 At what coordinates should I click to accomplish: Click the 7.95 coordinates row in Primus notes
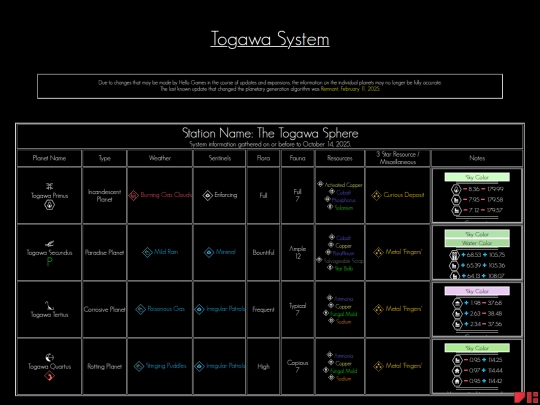477,200
